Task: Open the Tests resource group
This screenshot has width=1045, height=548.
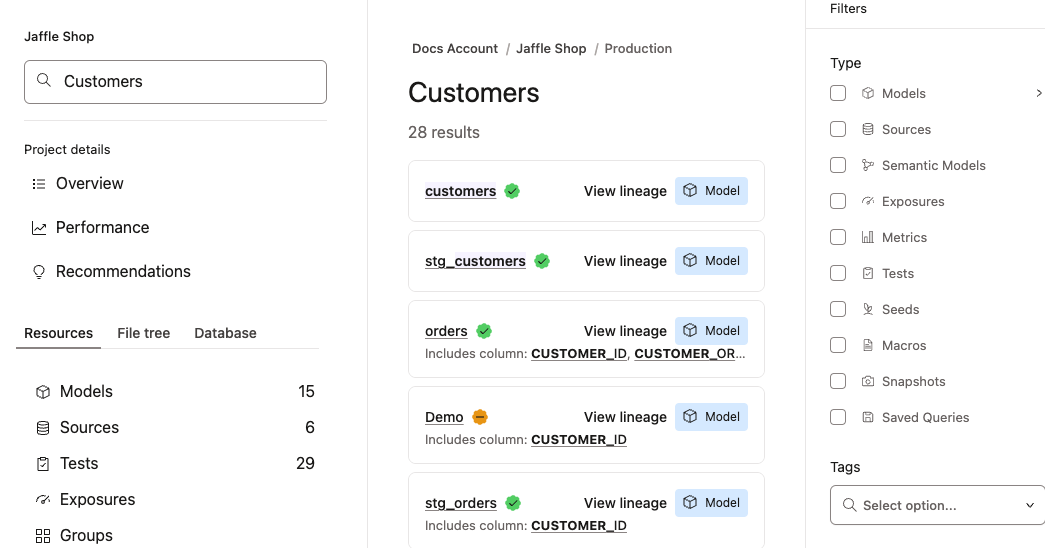Action: click(x=79, y=464)
